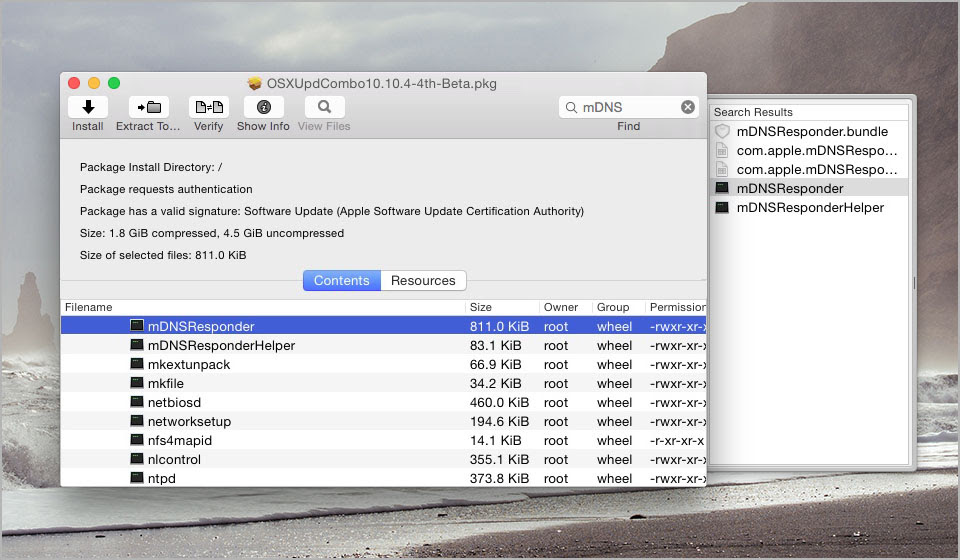Sort by Size column header
Screen dimensions: 960x560
pos(502,307)
